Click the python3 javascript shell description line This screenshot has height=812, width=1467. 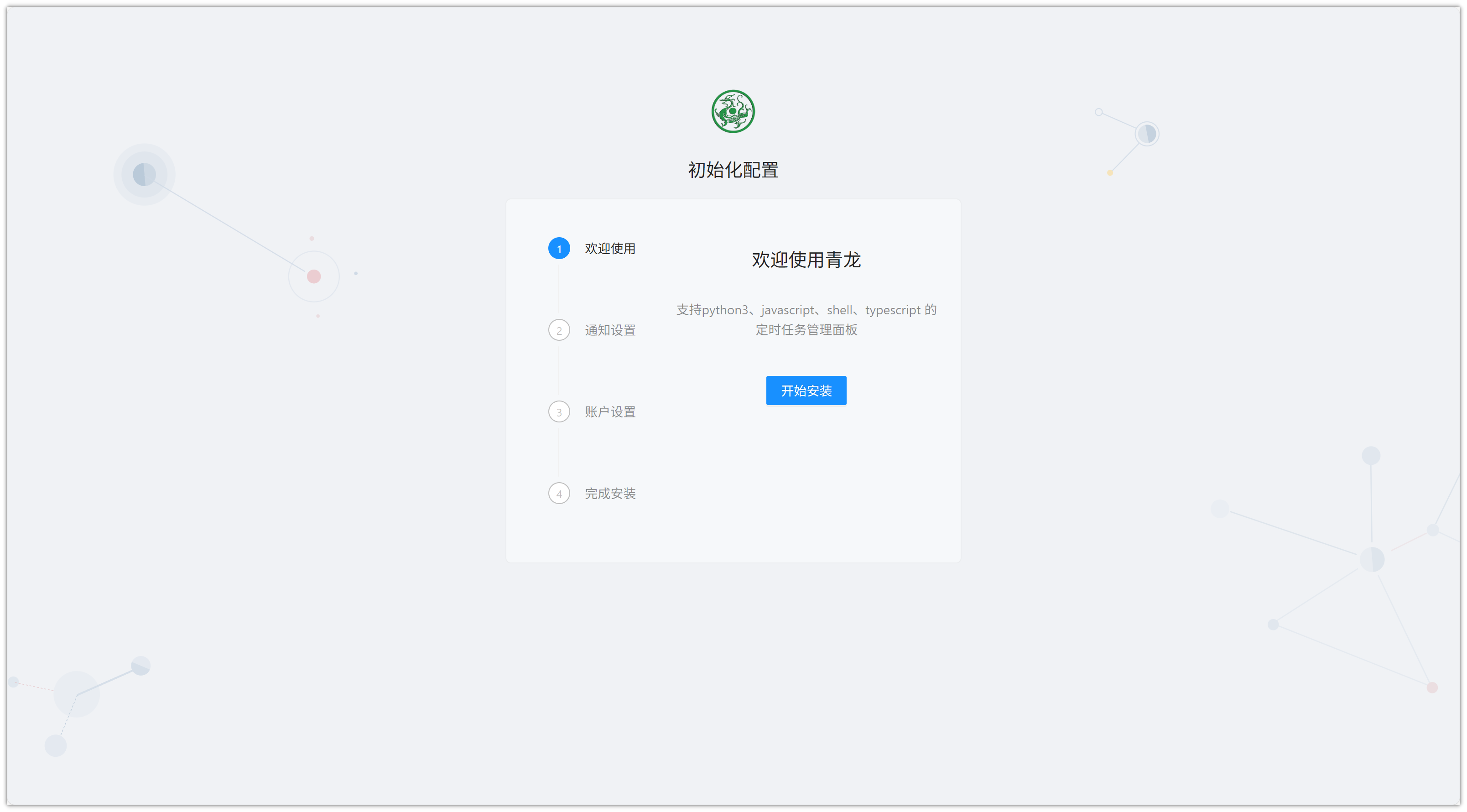(806, 310)
